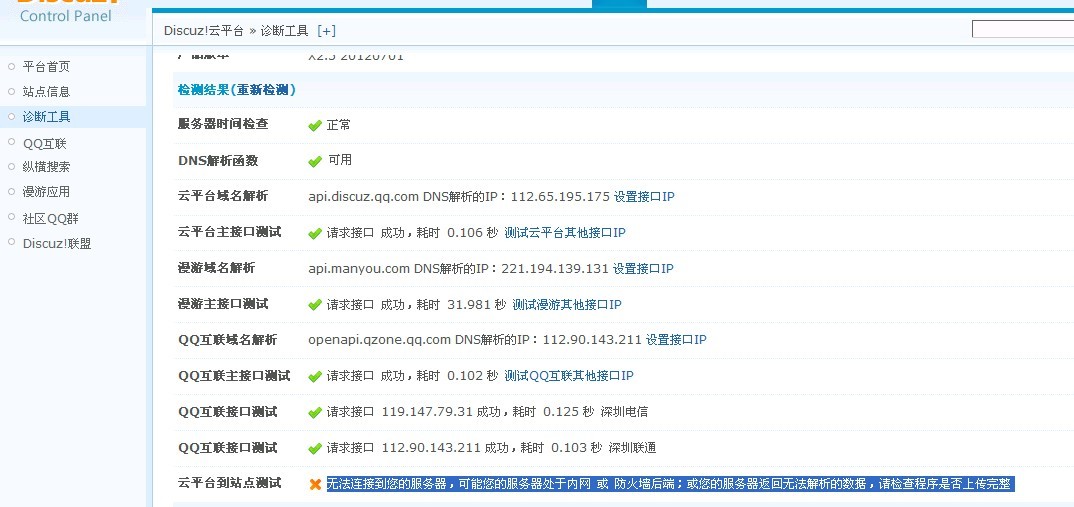The width and height of the screenshot is (1074, 507).
Task: Click 设置接口IP link in QQ互联域名解析 row
Action: tap(676, 340)
